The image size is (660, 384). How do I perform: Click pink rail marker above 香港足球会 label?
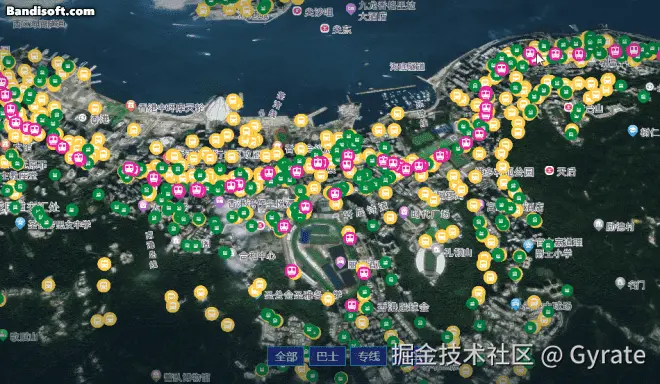pos(351,305)
